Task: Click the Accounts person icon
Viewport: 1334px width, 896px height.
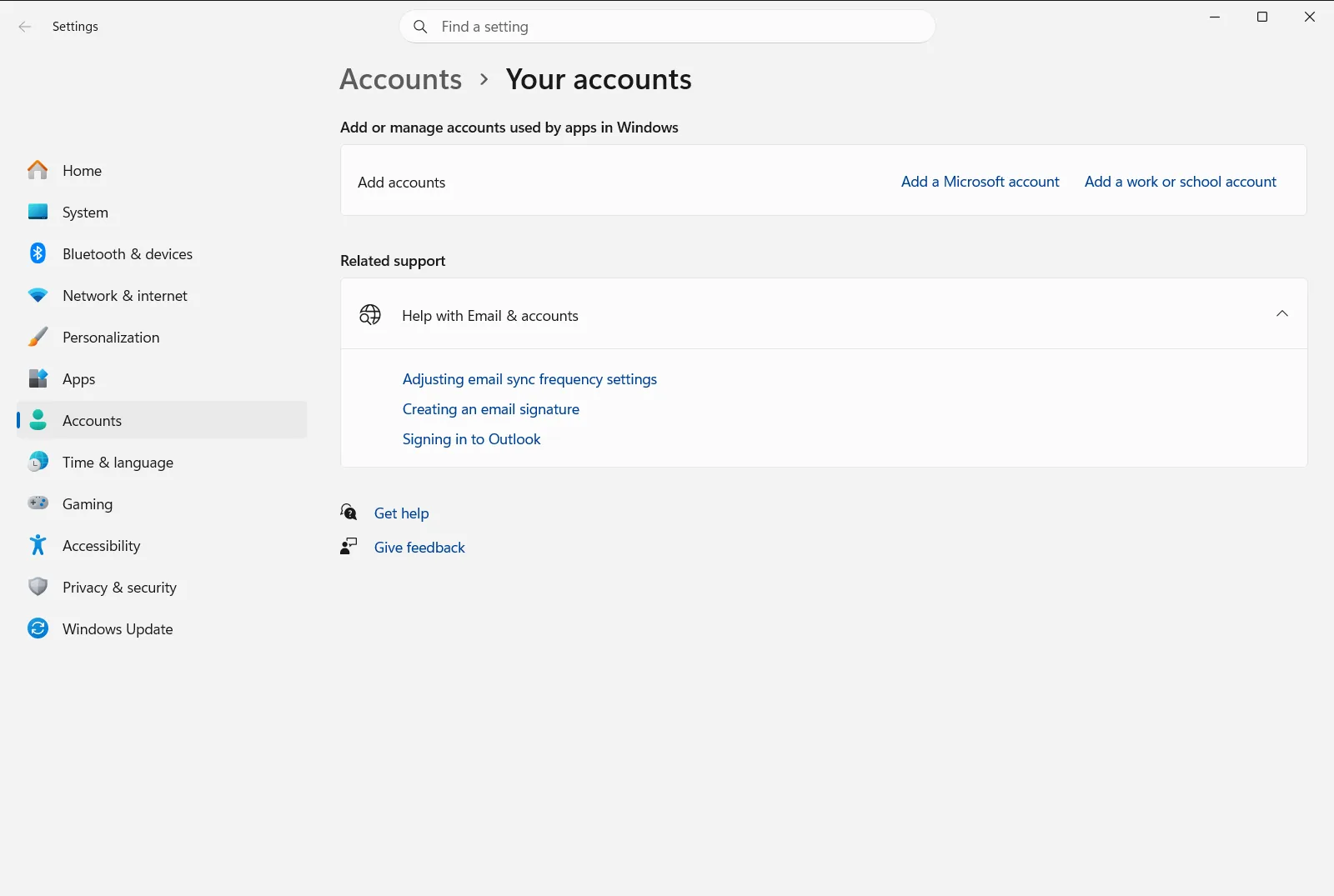Action: point(38,420)
